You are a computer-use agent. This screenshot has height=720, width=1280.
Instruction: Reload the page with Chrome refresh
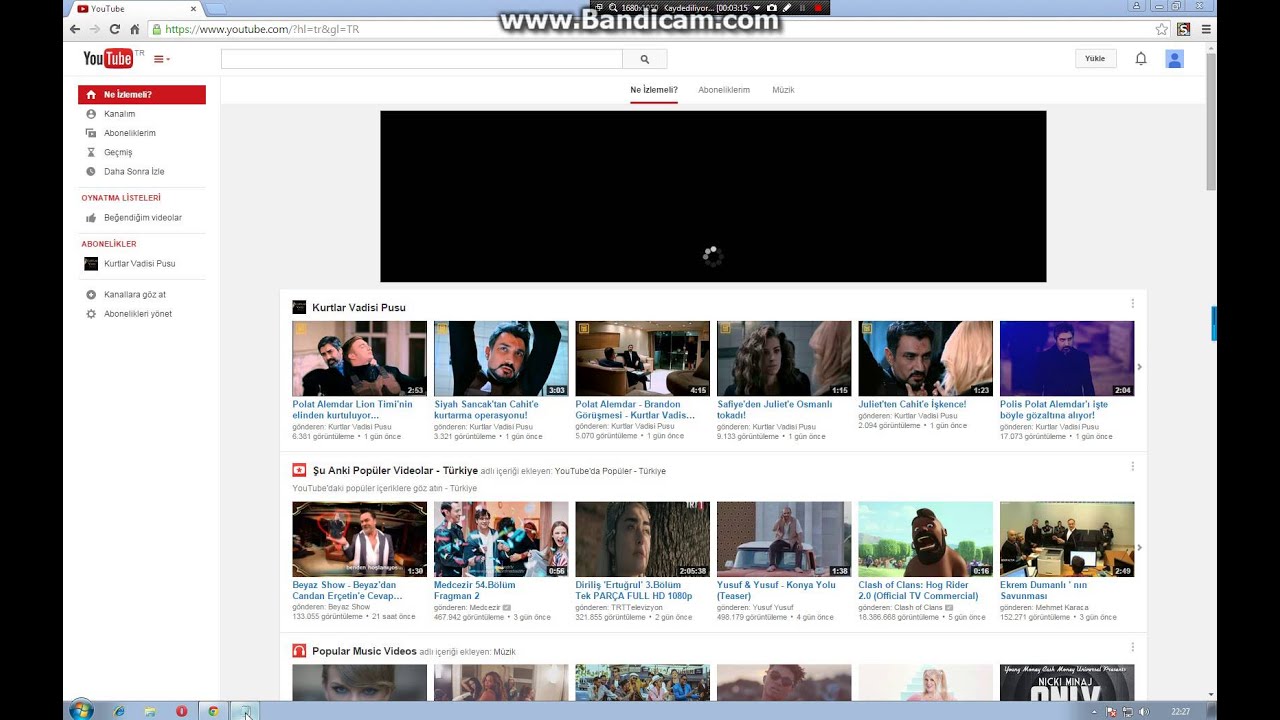tap(114, 29)
